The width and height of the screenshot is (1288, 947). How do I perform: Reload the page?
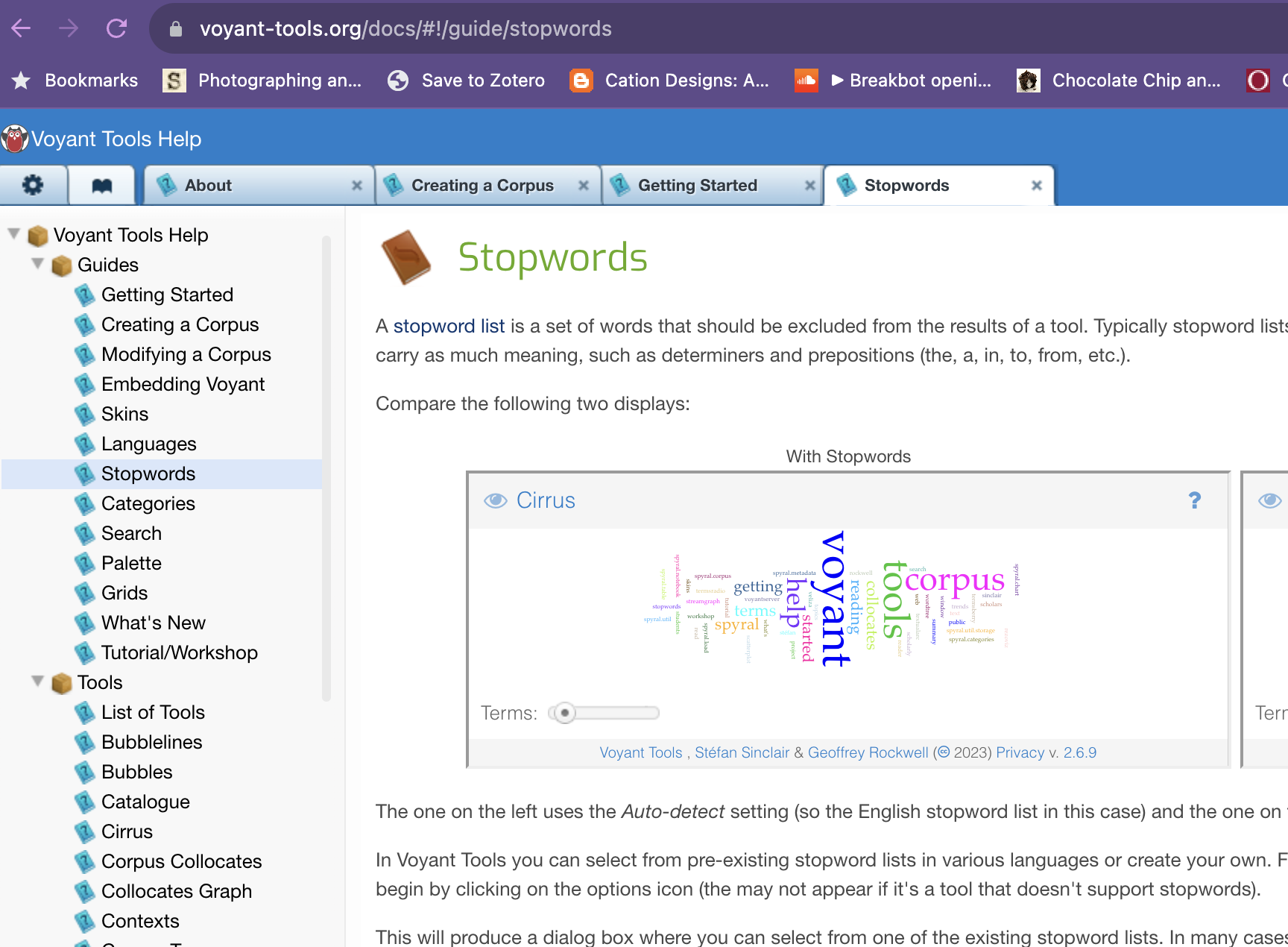click(x=116, y=28)
